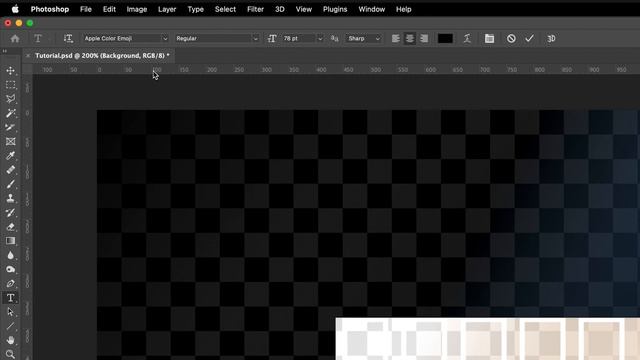
Task: Open the Filter menu
Action: [256, 9]
